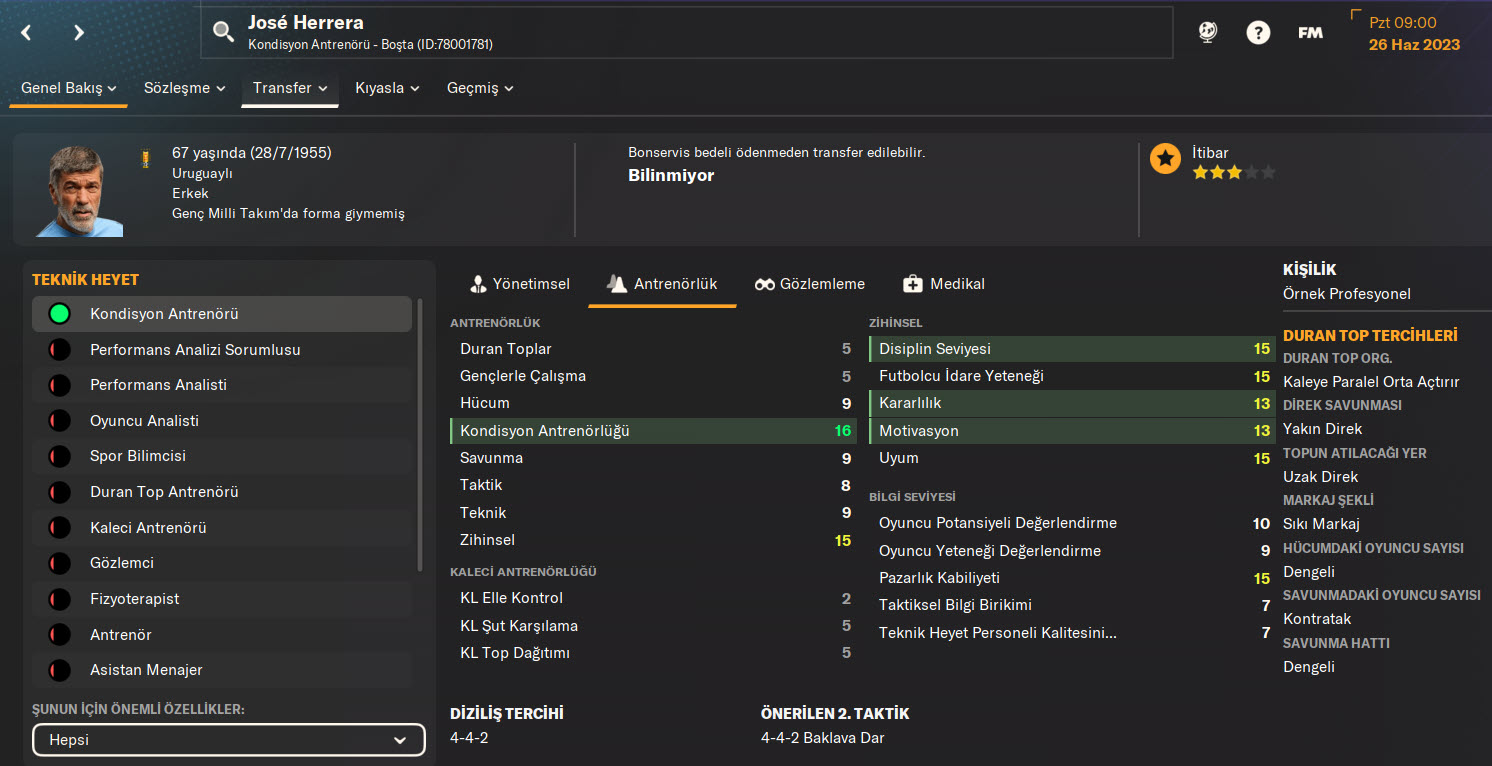Open the help question mark icon
The height and width of the screenshot is (766, 1492).
coord(1257,32)
